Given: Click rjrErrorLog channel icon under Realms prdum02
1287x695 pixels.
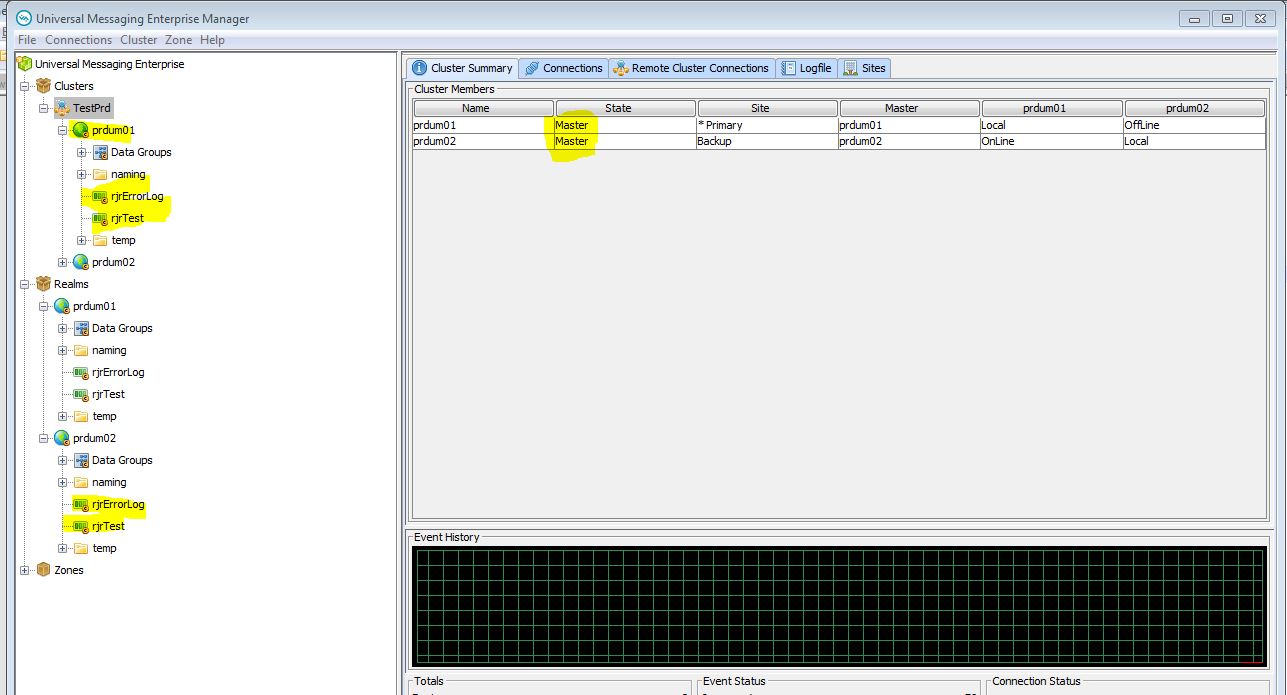Looking at the screenshot, I should (x=81, y=504).
